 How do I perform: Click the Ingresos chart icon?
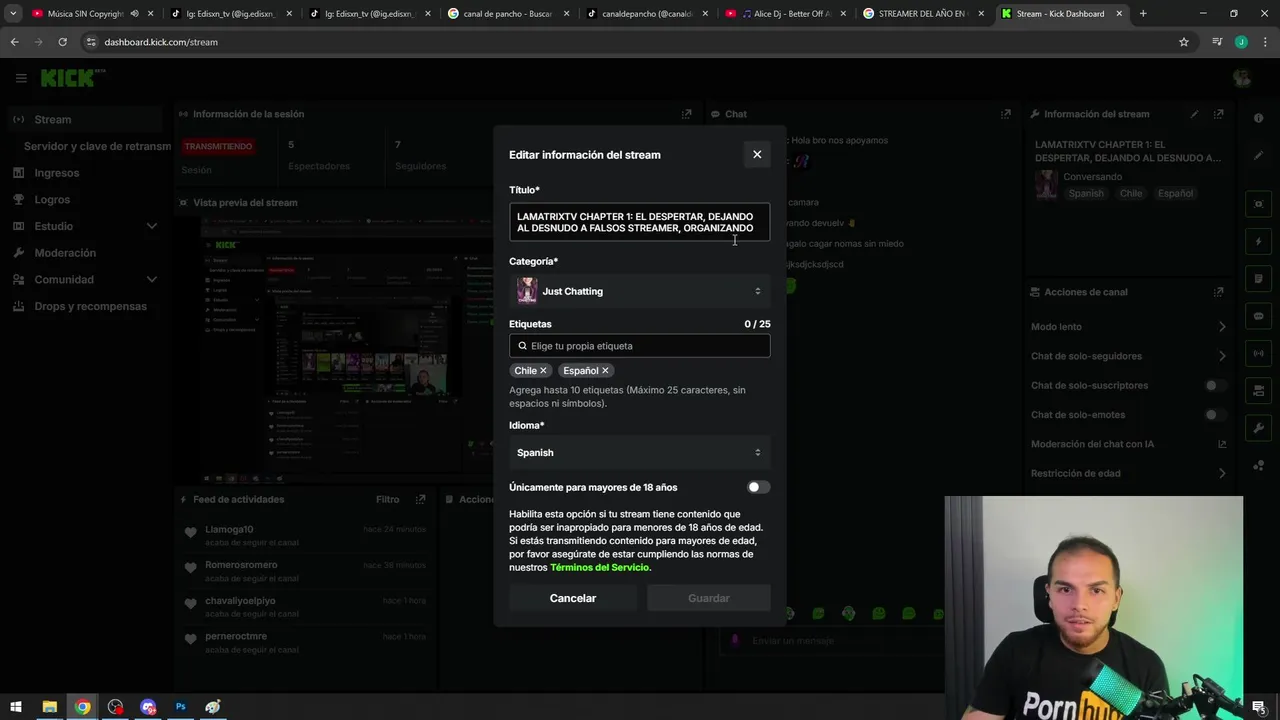19,173
